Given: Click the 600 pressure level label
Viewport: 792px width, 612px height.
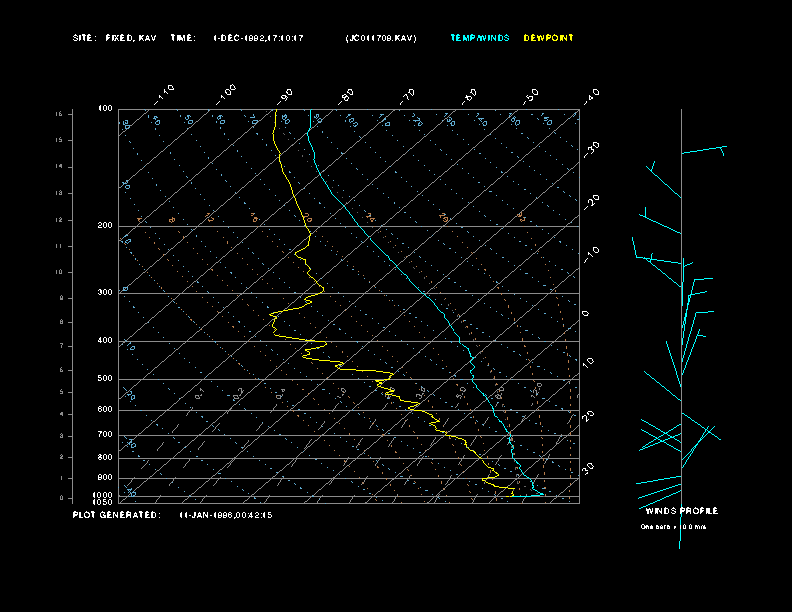Looking at the screenshot, I should click(x=105, y=410).
